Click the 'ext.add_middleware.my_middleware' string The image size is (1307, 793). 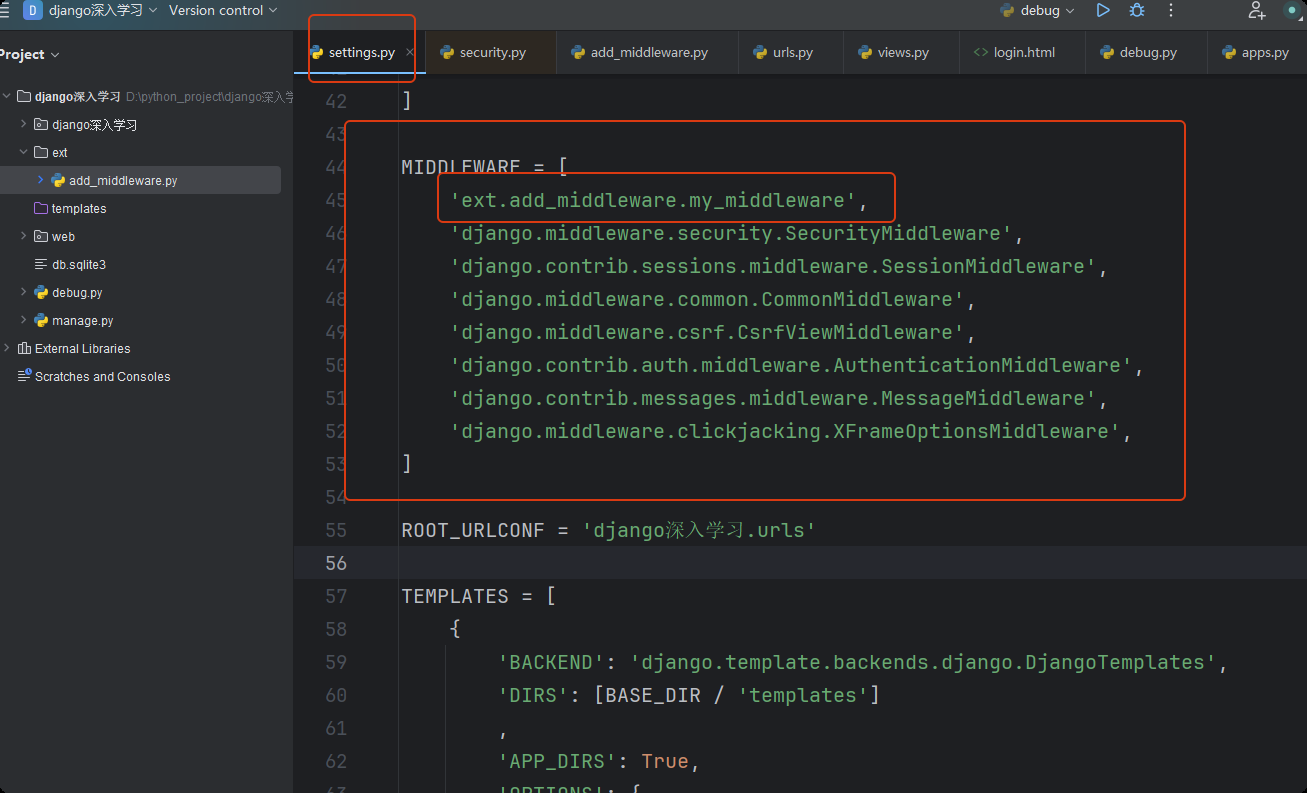[x=653, y=200]
